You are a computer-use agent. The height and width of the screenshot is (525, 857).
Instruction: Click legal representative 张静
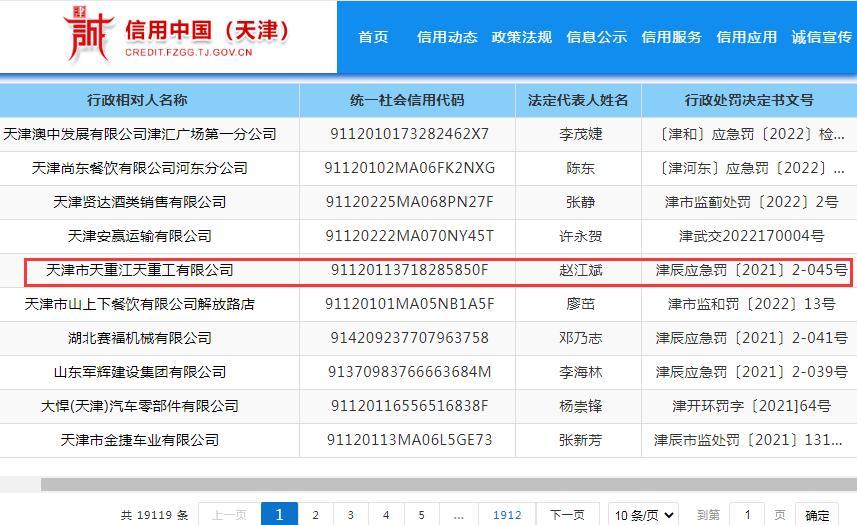click(580, 202)
